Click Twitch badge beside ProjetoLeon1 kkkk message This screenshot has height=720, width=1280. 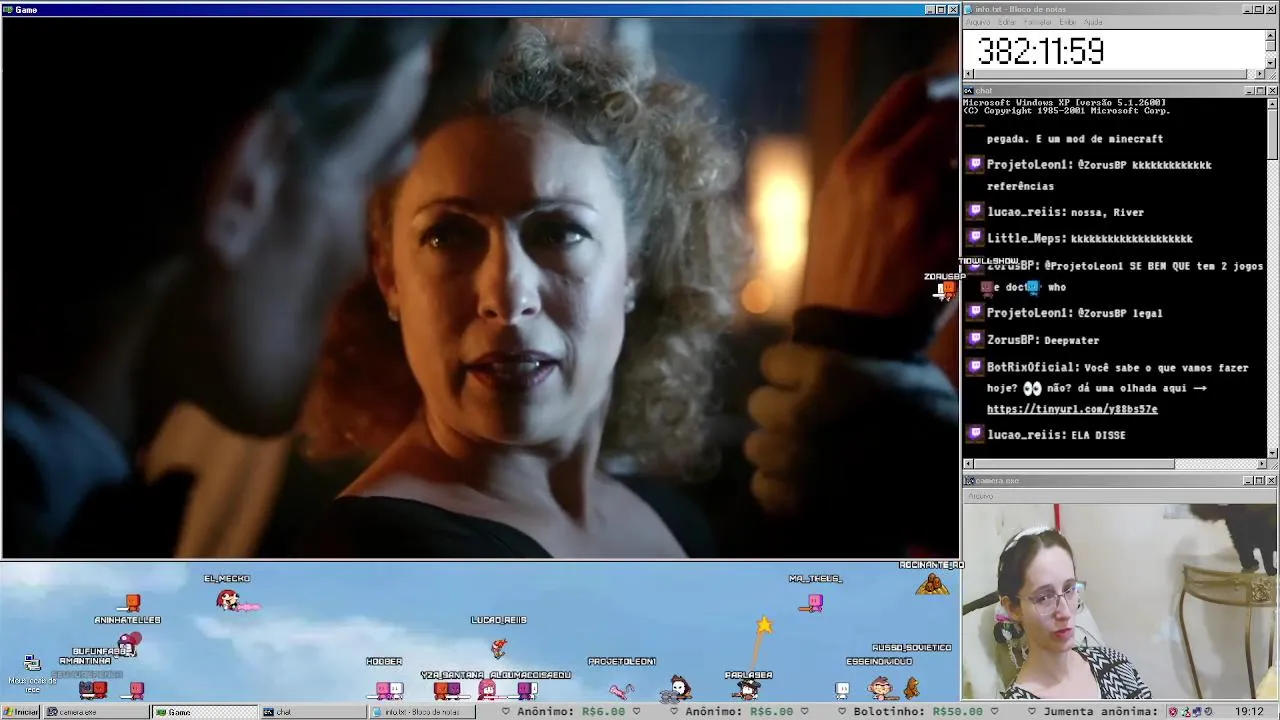tap(975, 164)
